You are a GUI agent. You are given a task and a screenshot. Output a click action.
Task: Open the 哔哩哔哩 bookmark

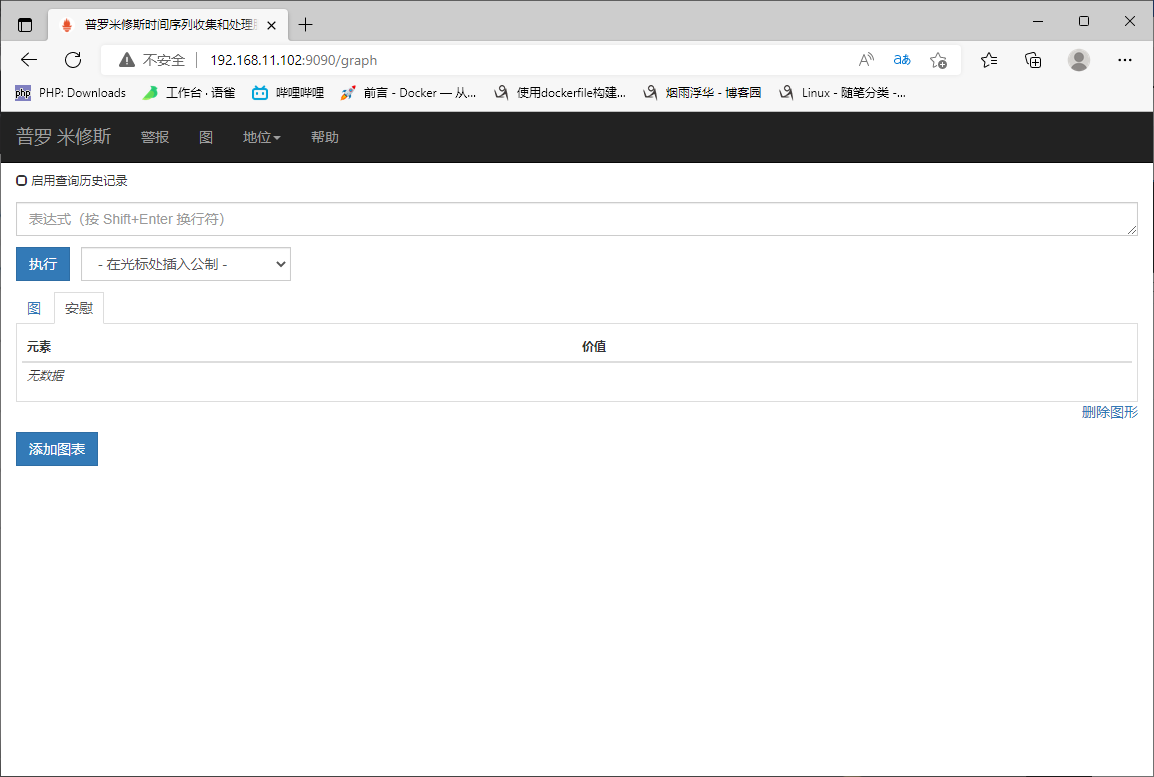pyautogui.click(x=288, y=93)
